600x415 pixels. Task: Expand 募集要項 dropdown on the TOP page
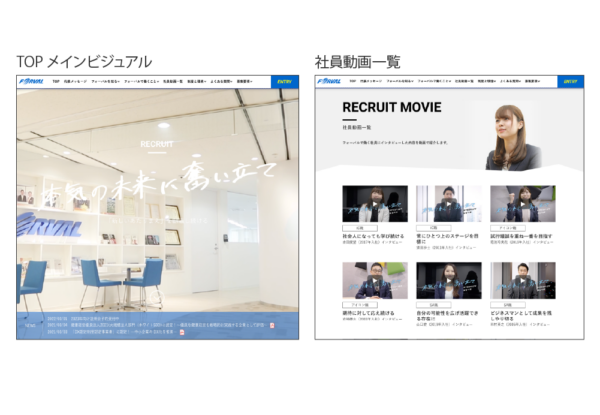[244, 81]
